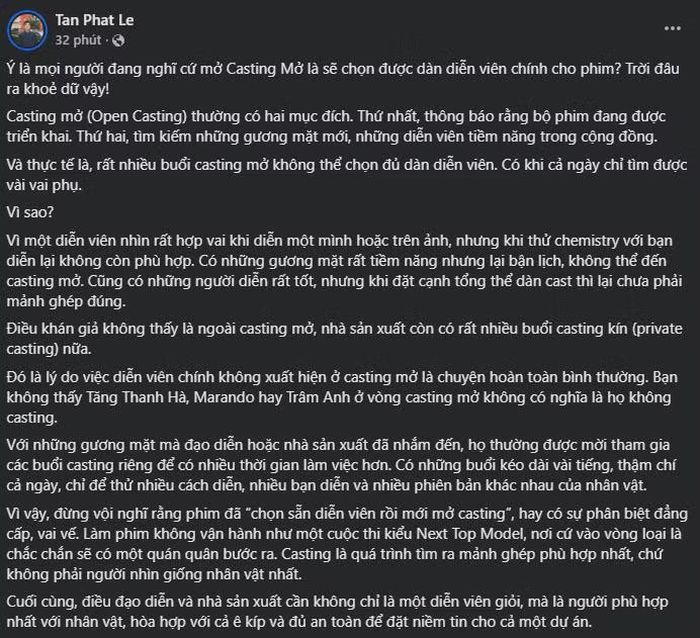This screenshot has width=700, height=638.
Task: Click the paragraph beginning "Và thực tế là"
Action: click(346, 175)
